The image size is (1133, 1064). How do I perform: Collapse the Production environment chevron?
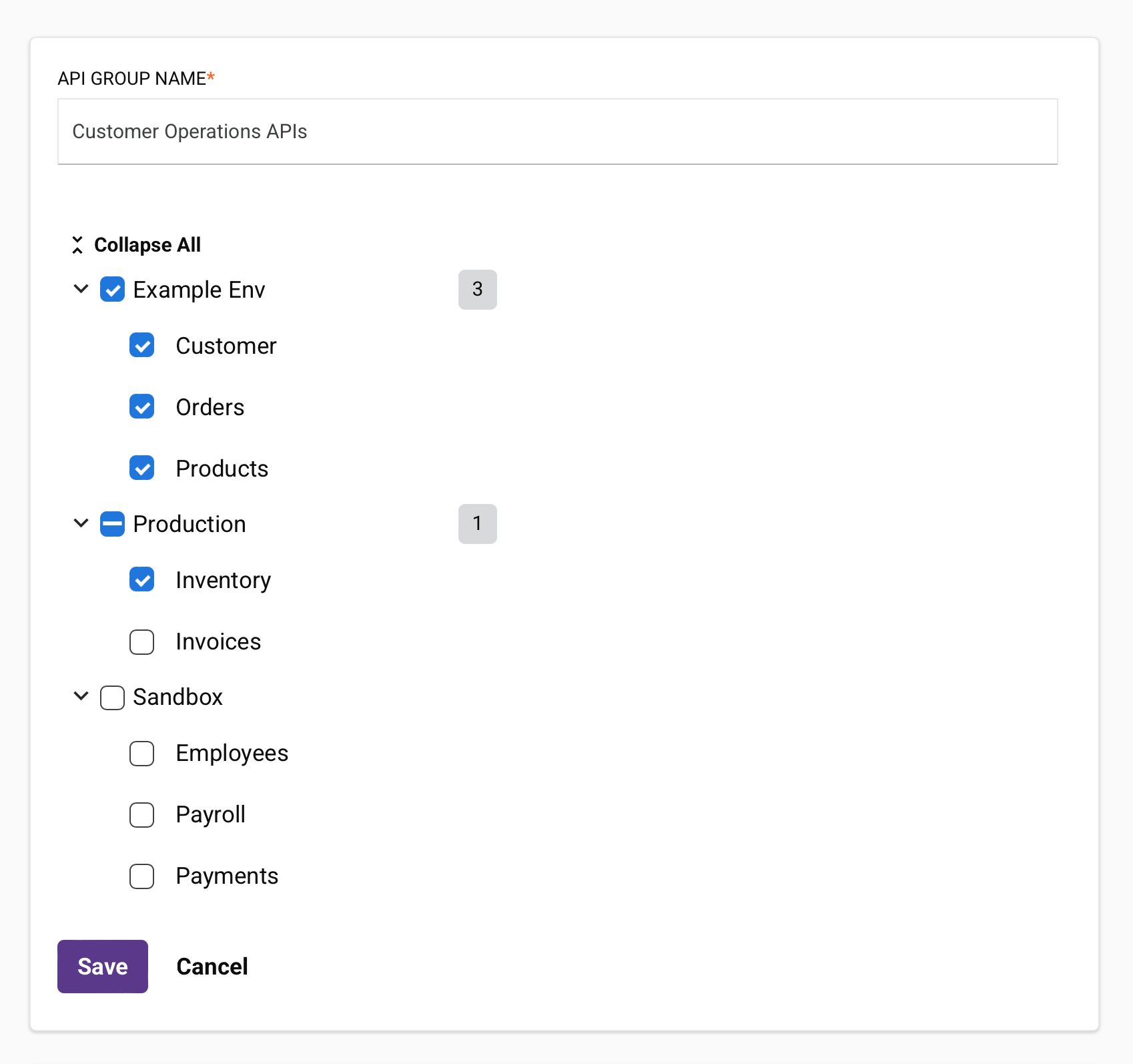click(x=81, y=523)
